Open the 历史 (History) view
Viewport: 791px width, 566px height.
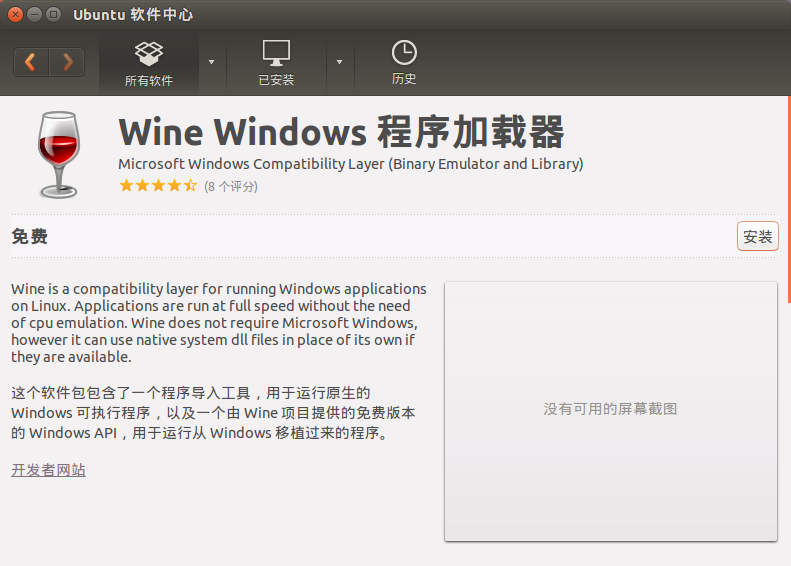[x=404, y=63]
